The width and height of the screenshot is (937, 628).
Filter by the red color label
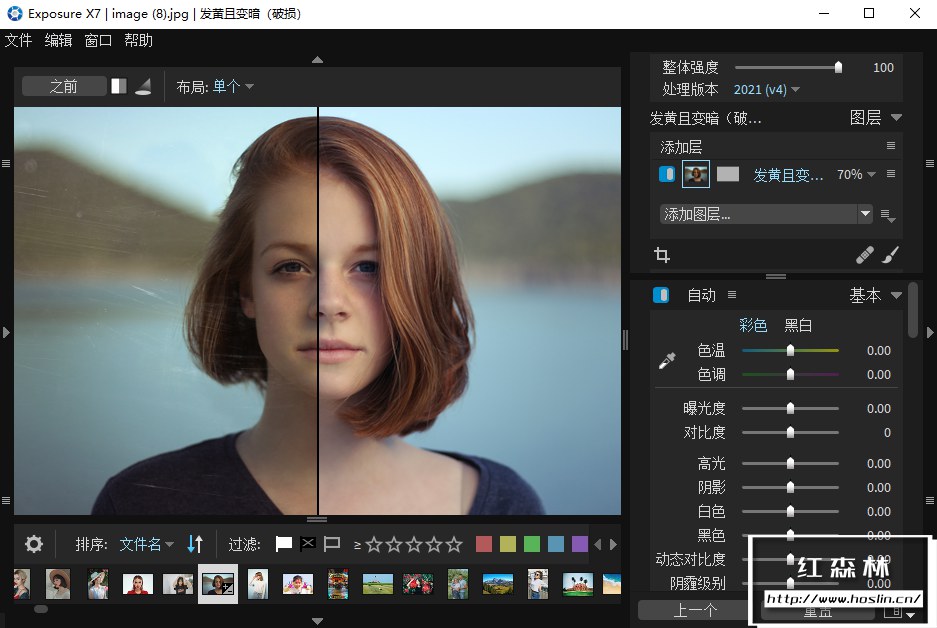[484, 544]
